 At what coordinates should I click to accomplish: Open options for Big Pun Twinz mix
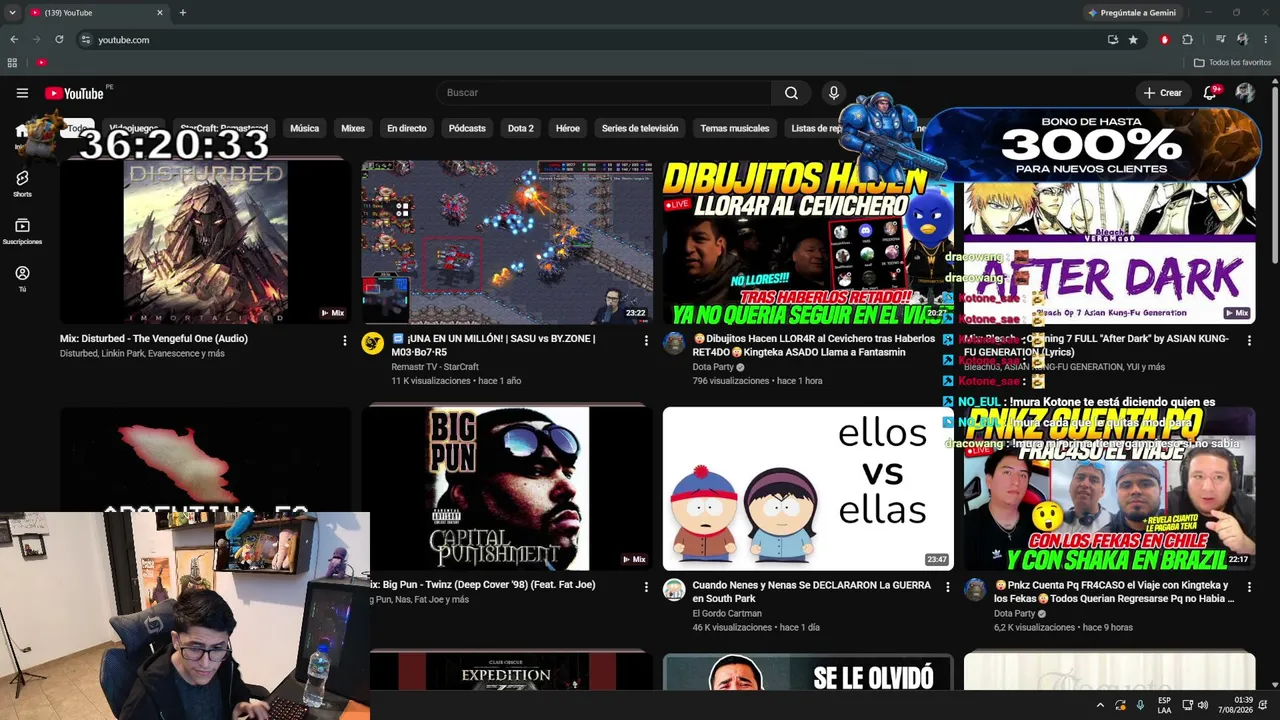point(646,587)
